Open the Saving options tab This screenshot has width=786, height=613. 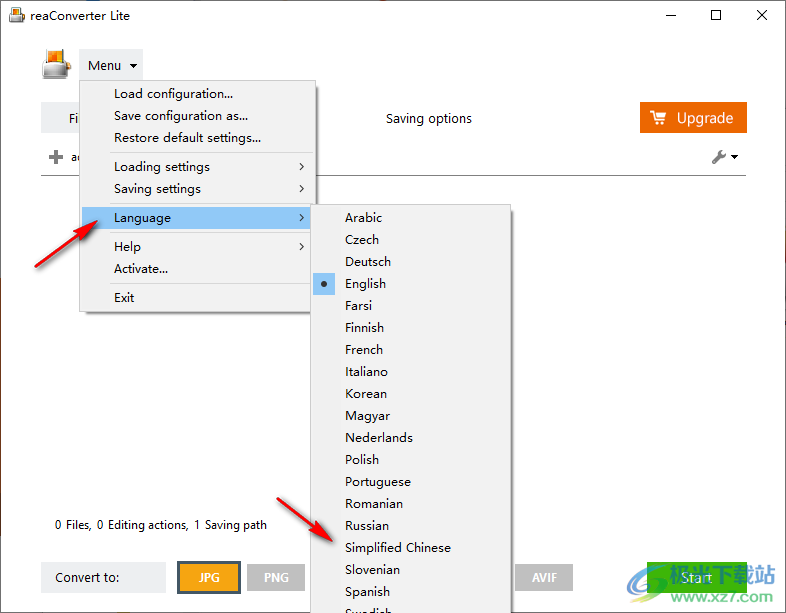pyautogui.click(x=429, y=119)
